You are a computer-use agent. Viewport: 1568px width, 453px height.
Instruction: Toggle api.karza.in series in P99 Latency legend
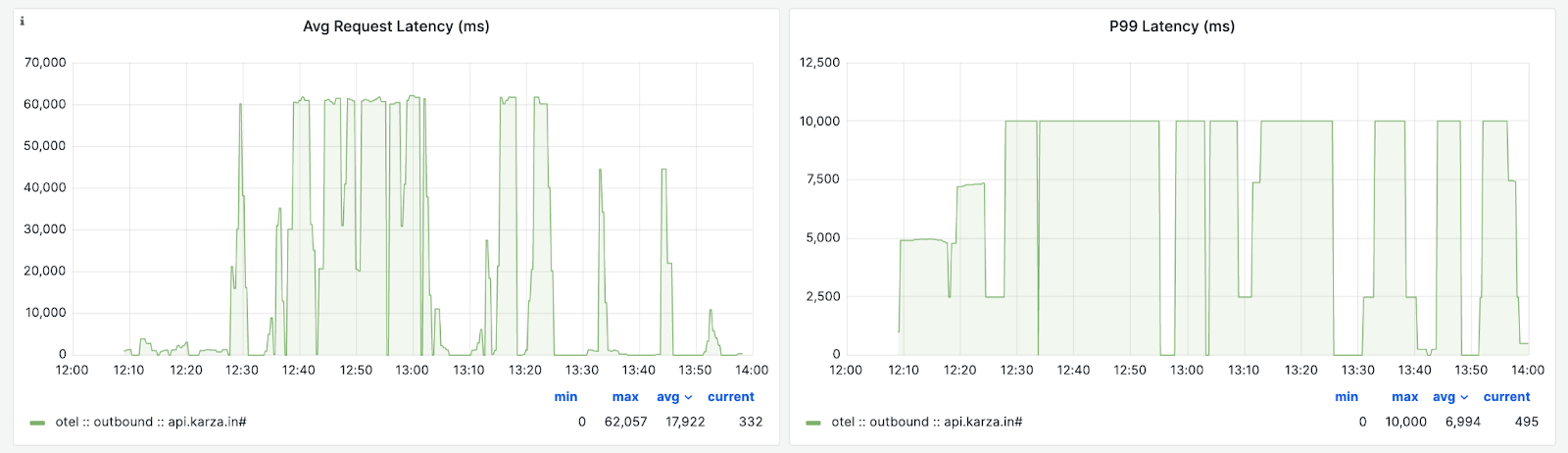coord(926,423)
